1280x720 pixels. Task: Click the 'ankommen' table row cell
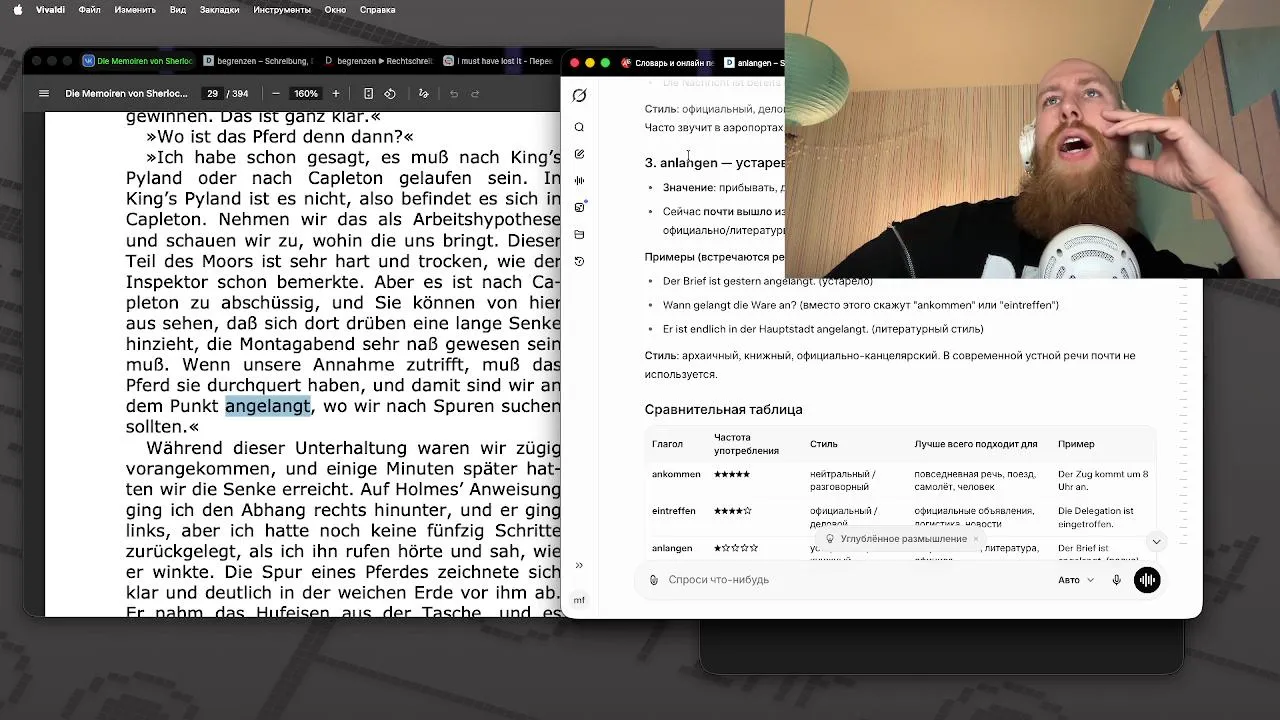click(x=676, y=474)
